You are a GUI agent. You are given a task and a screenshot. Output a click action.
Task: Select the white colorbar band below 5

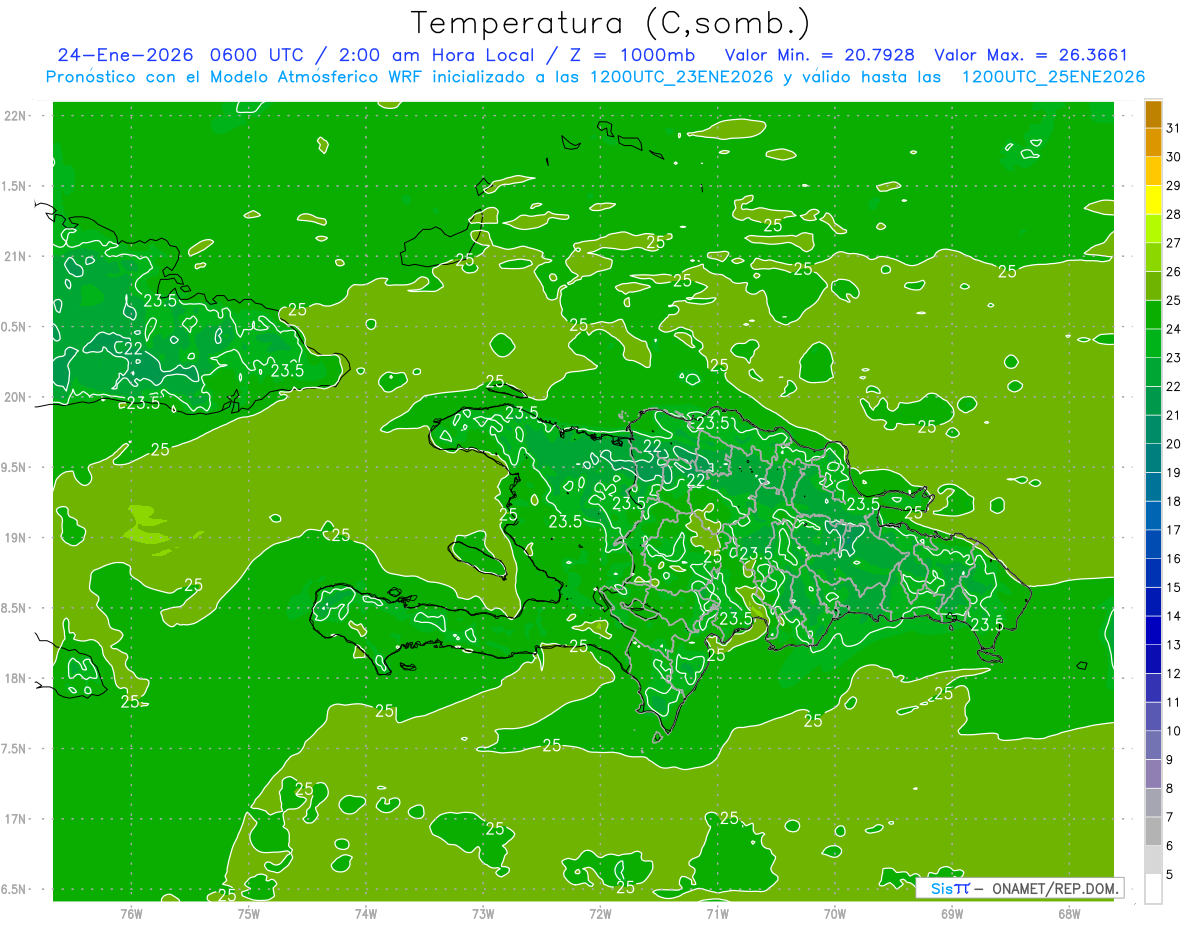point(1153,889)
